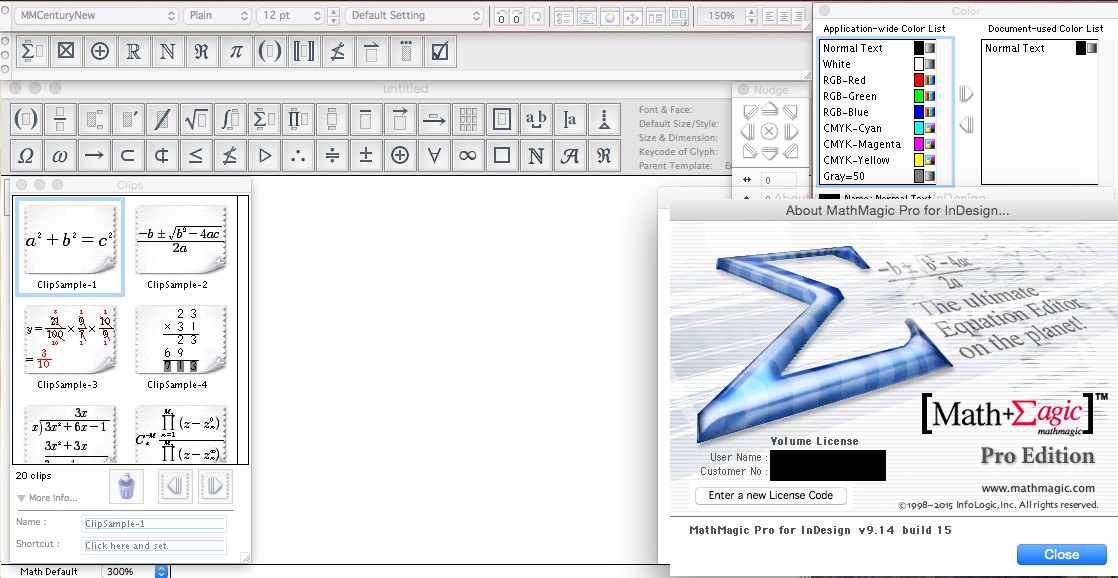Insert crossed box symbol from top toolbar
Image resolution: width=1118 pixels, height=578 pixels.
(x=66, y=51)
